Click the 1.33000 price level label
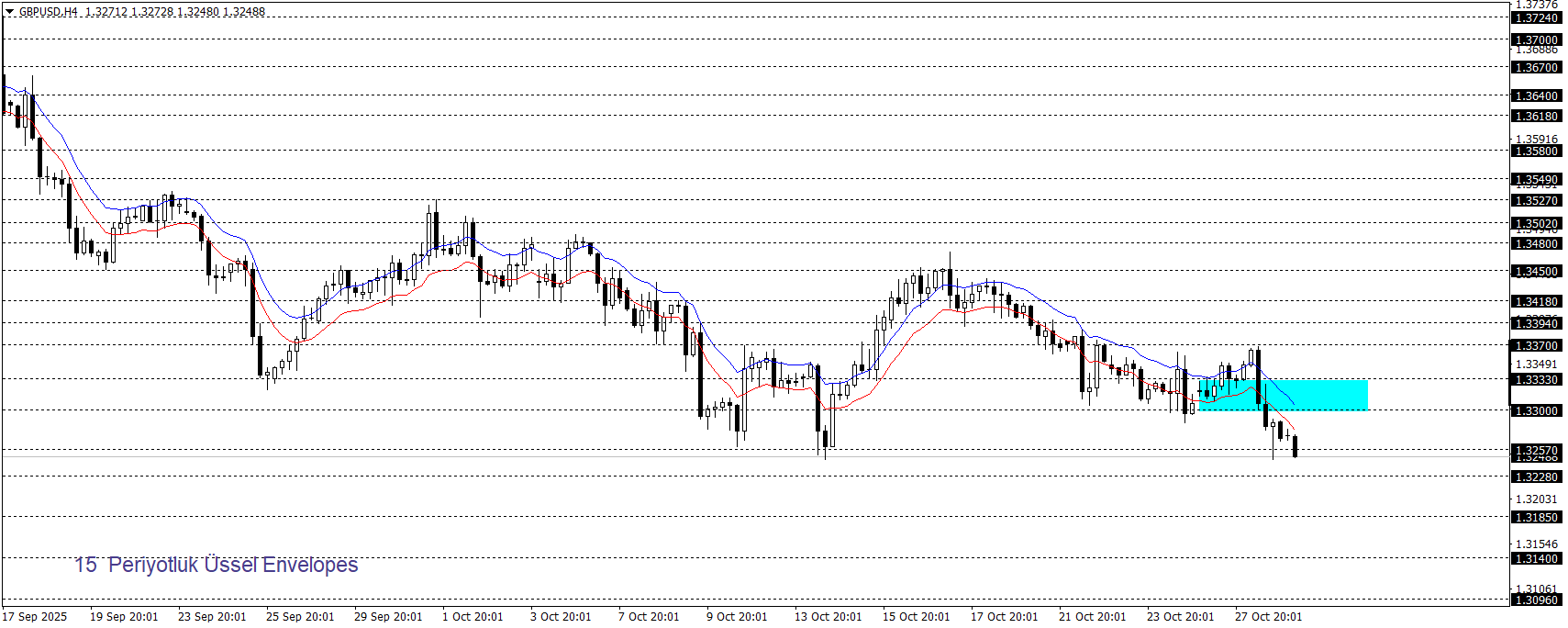1568x628 pixels. (x=1536, y=411)
